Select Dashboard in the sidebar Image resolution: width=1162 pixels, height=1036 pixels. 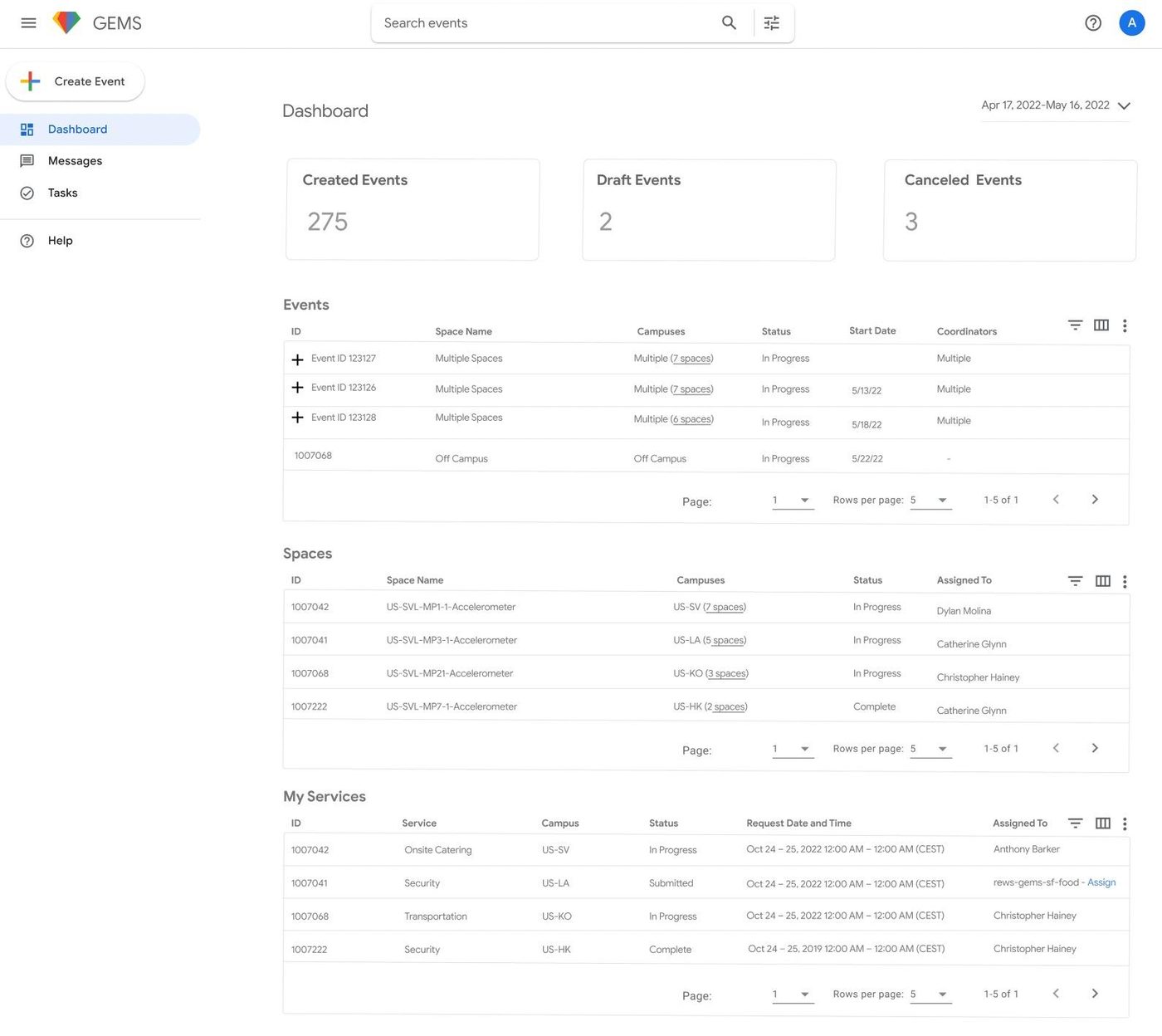[77, 129]
